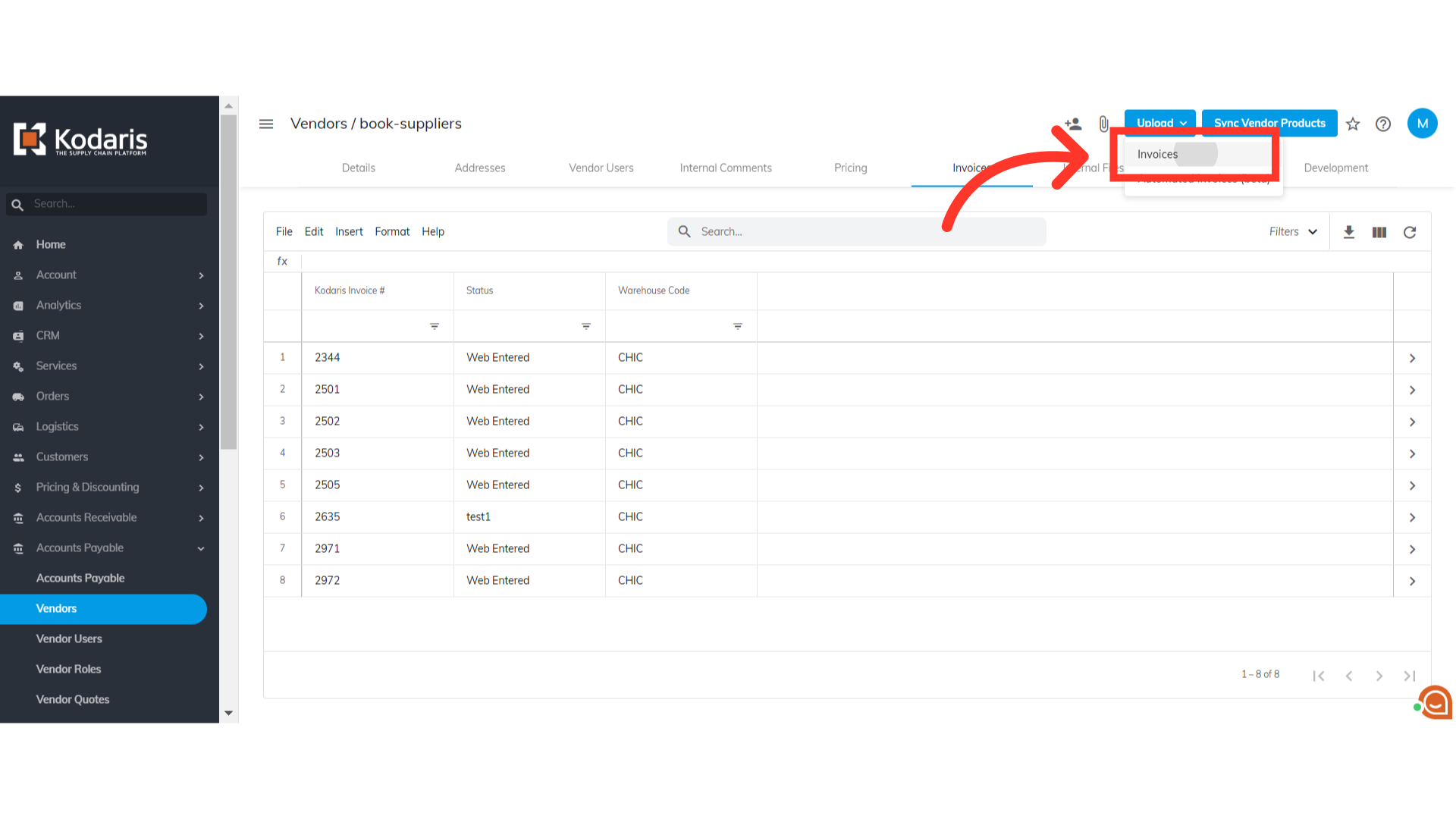Open the Status column filter

click(586, 326)
